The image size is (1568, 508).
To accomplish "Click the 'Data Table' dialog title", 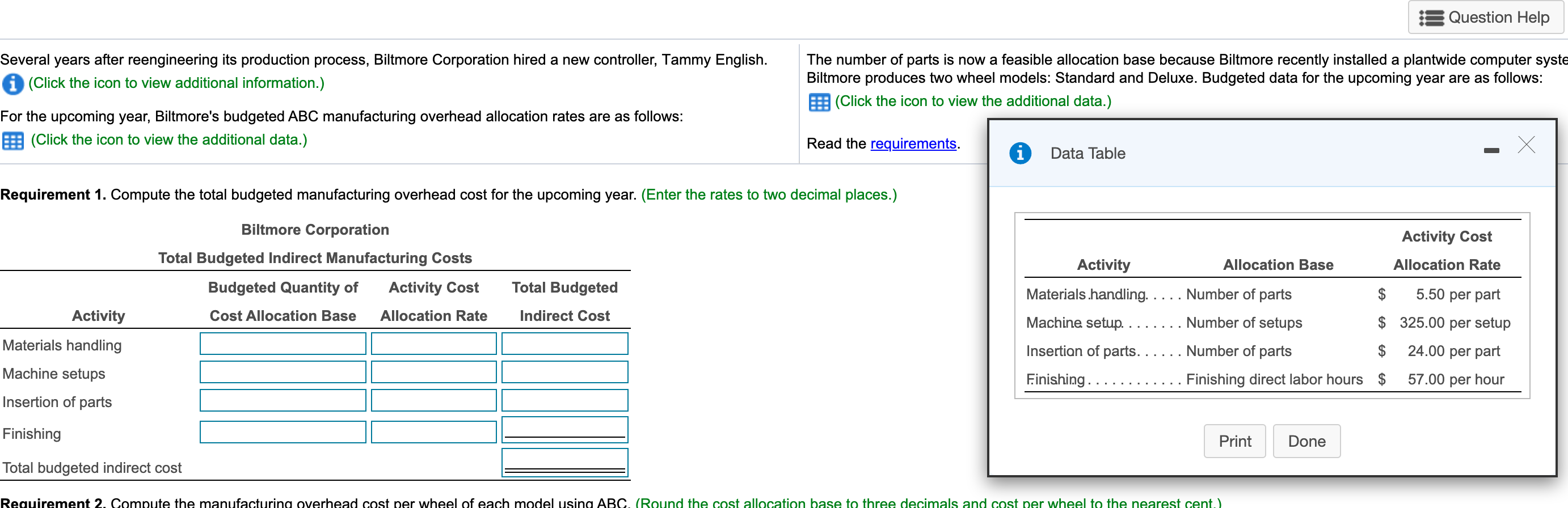I will coord(1088,153).
